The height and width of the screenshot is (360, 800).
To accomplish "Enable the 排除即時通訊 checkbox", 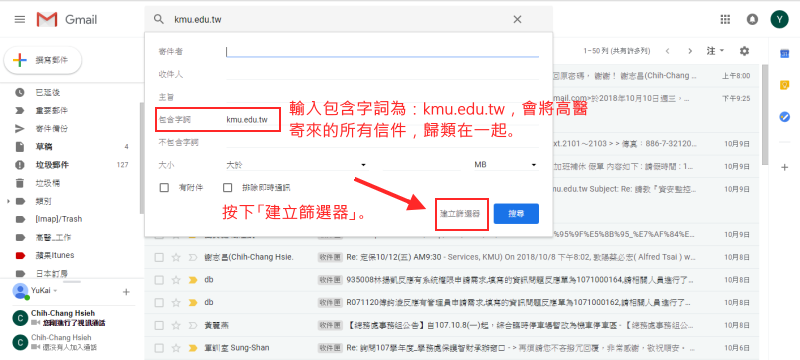I will tap(228, 188).
